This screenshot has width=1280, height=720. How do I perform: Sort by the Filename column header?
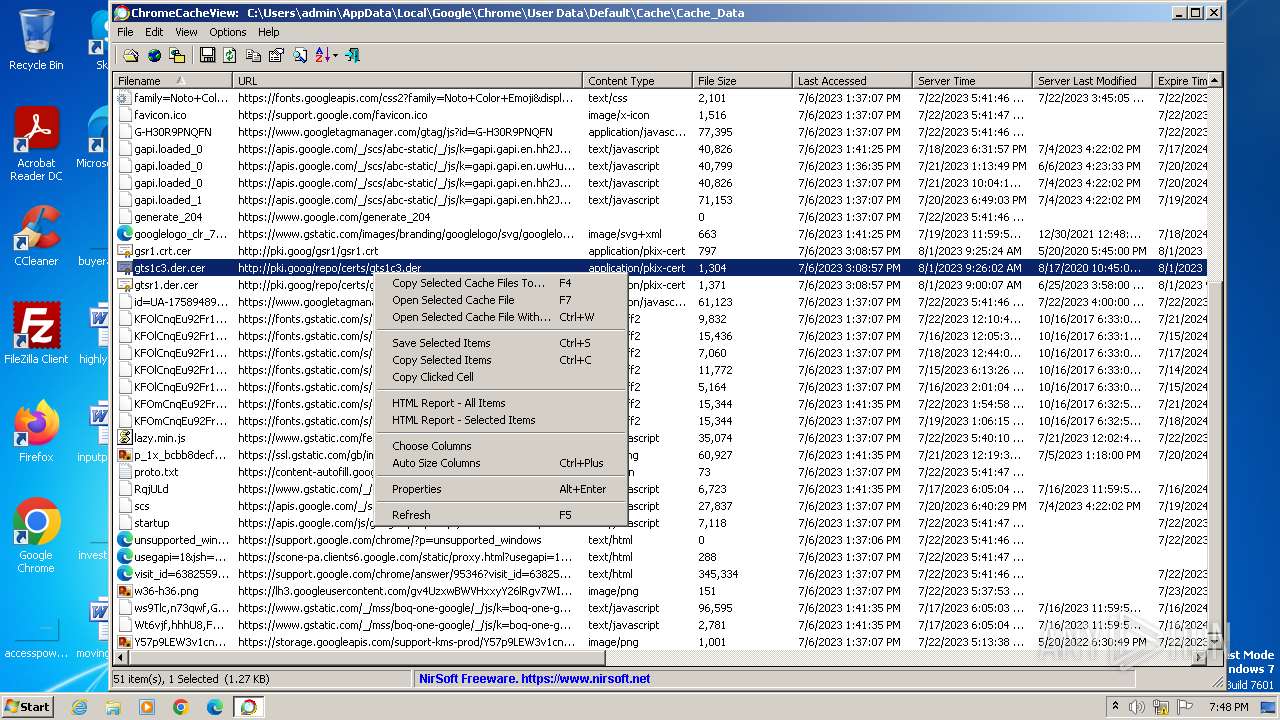pos(173,80)
